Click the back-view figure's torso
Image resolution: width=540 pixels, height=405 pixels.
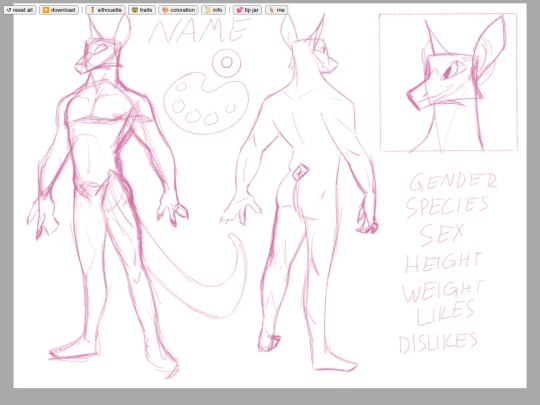pos(312,114)
